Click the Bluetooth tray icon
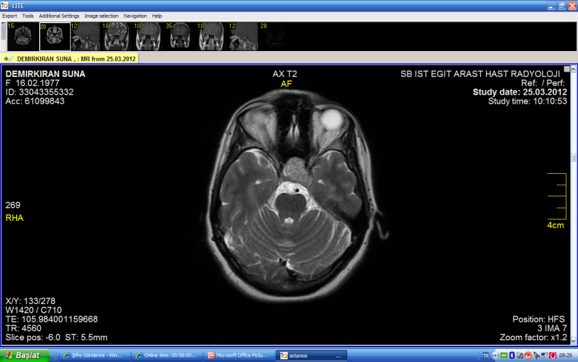Screen dimensions: 578x362 (x=512, y=355)
